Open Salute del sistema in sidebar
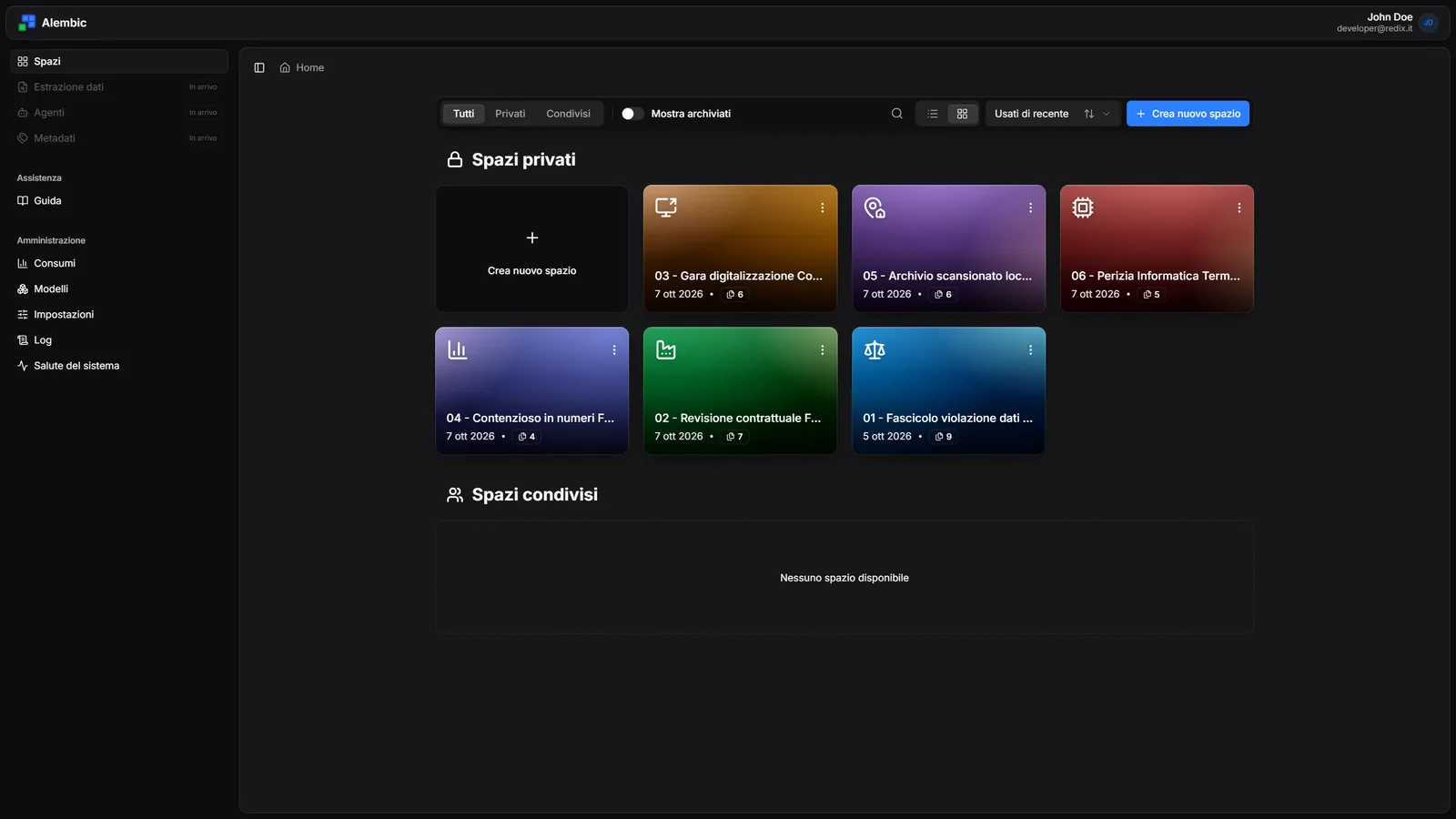Screen dimensions: 1456x819 pos(119,365)
